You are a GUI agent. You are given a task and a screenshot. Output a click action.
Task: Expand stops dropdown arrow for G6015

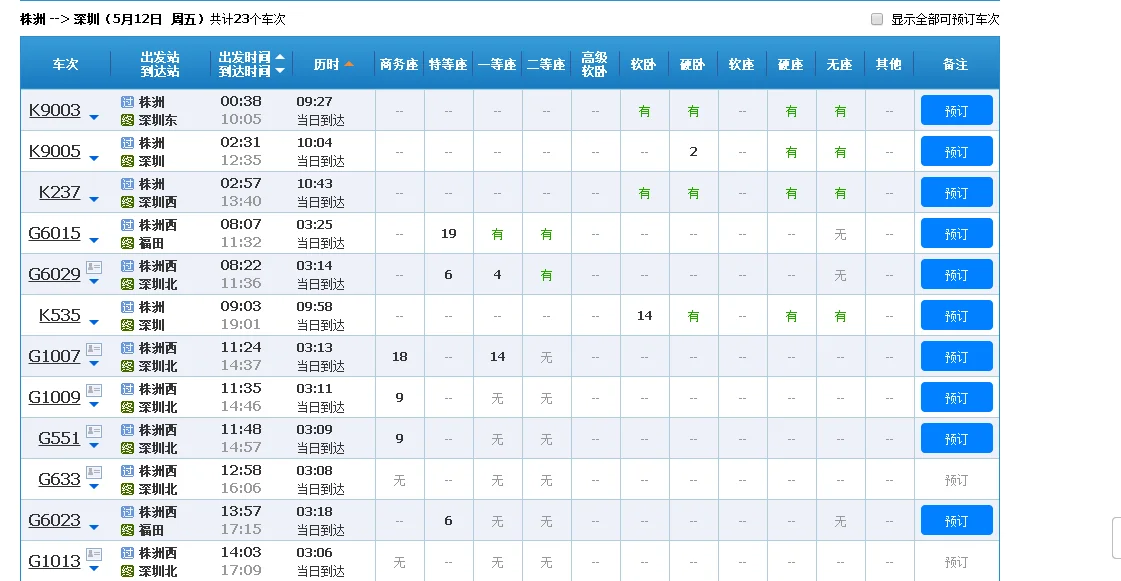click(94, 240)
